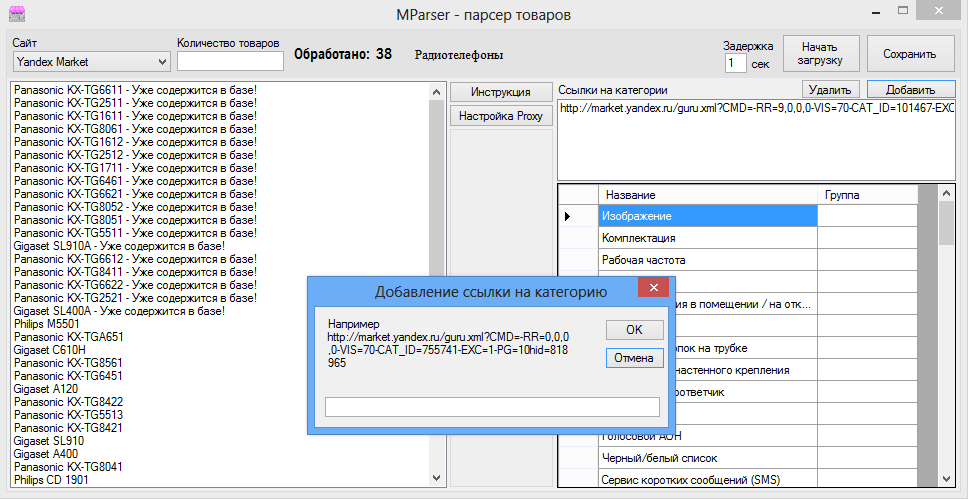Click the Обработано: 38 counter label
Viewport: 968px width, 500px height.
[x=343, y=54]
